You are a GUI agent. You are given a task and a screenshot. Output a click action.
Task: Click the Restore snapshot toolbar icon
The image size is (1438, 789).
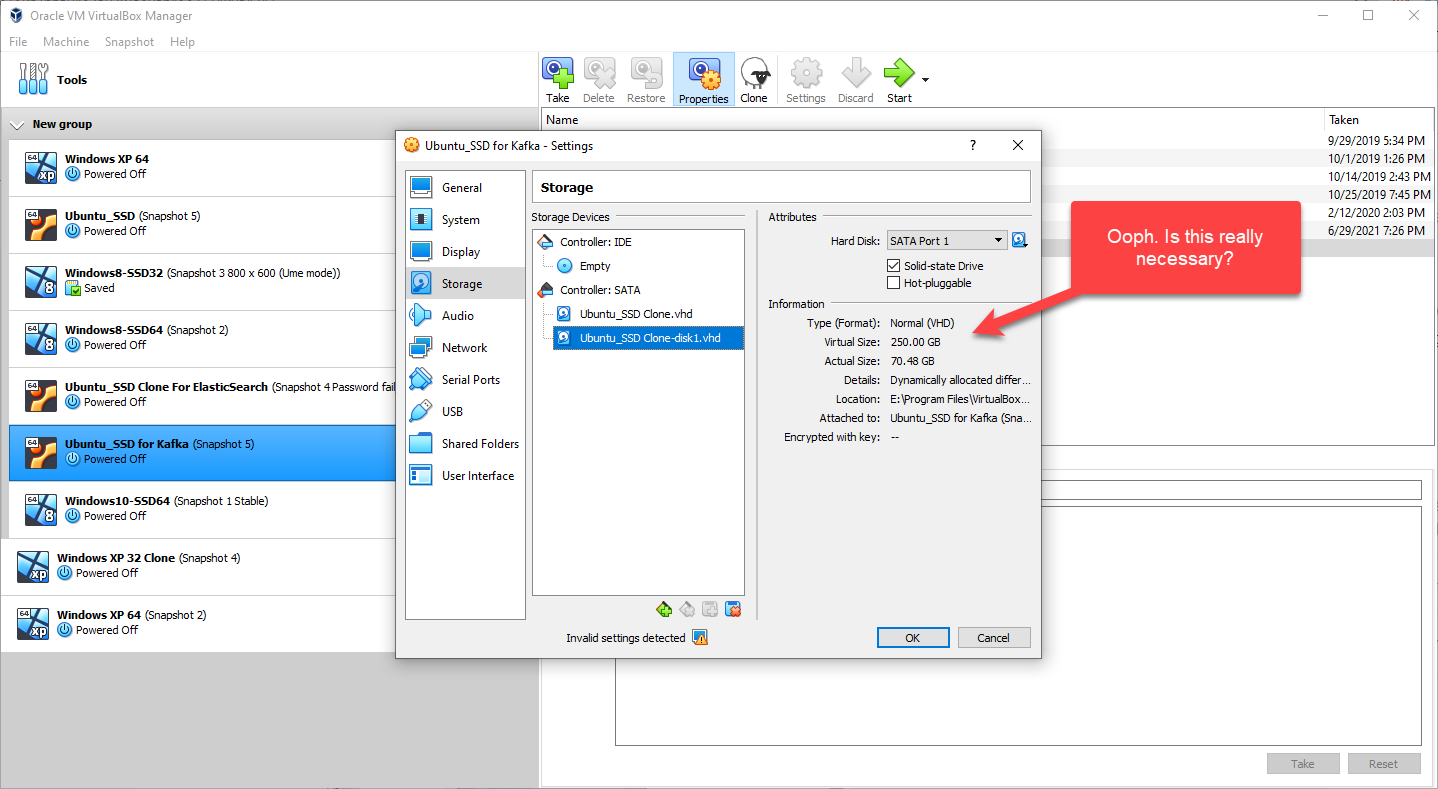tap(646, 79)
